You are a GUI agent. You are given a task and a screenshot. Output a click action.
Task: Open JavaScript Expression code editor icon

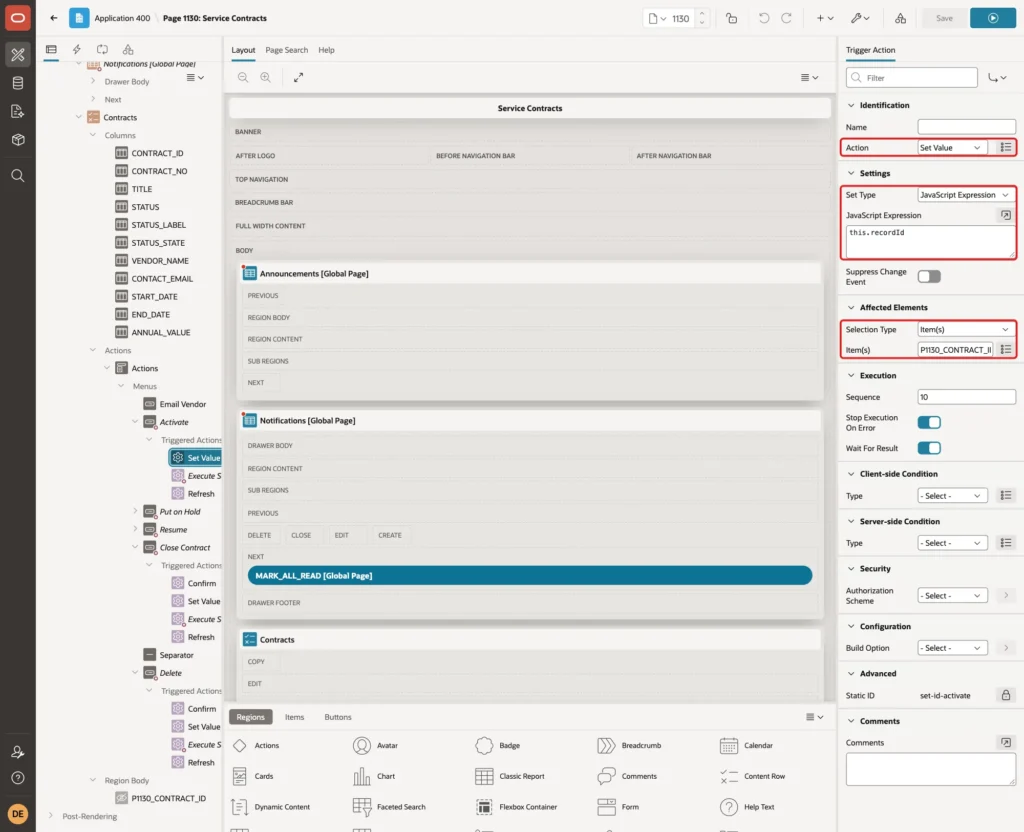(1006, 215)
